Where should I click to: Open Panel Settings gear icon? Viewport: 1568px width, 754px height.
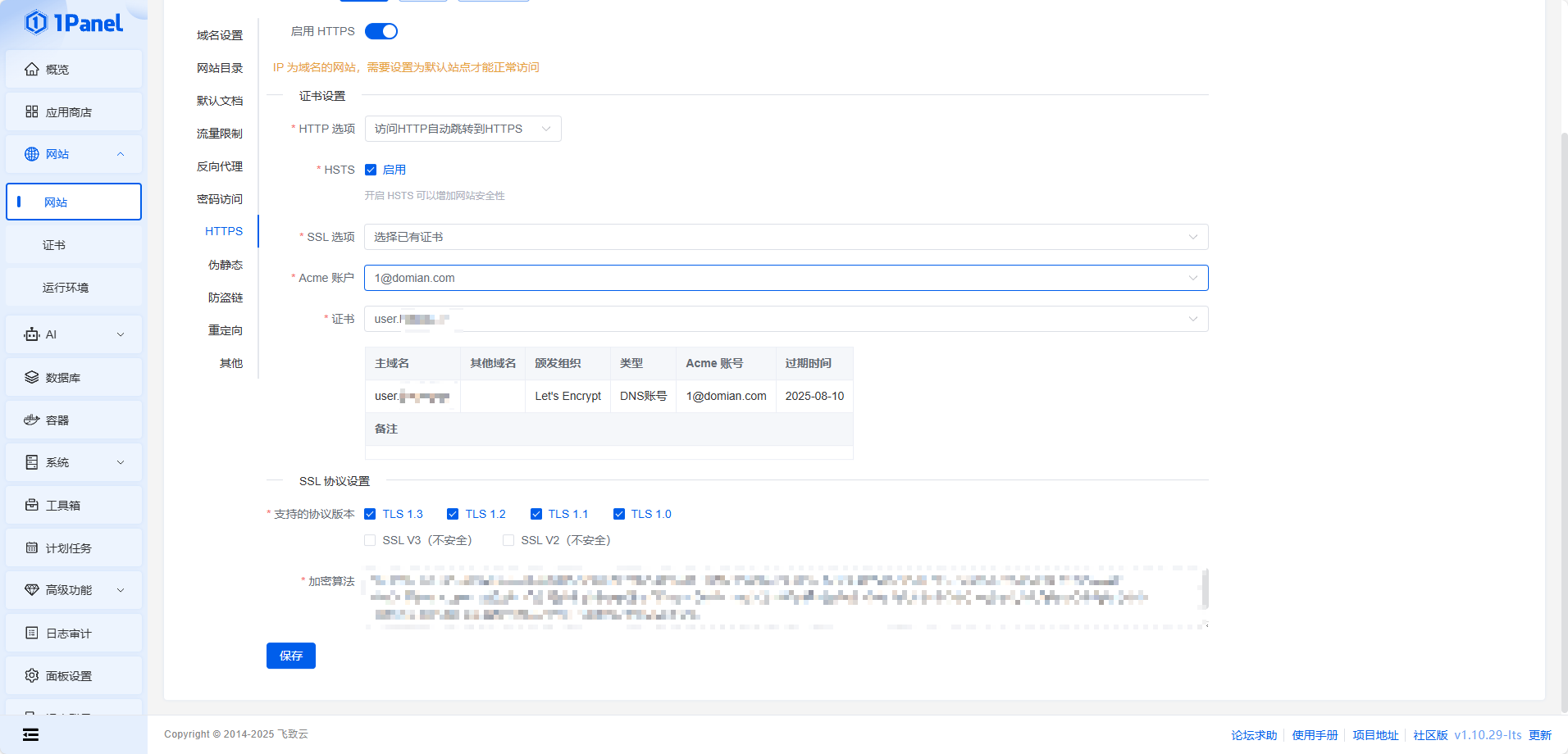point(32,675)
